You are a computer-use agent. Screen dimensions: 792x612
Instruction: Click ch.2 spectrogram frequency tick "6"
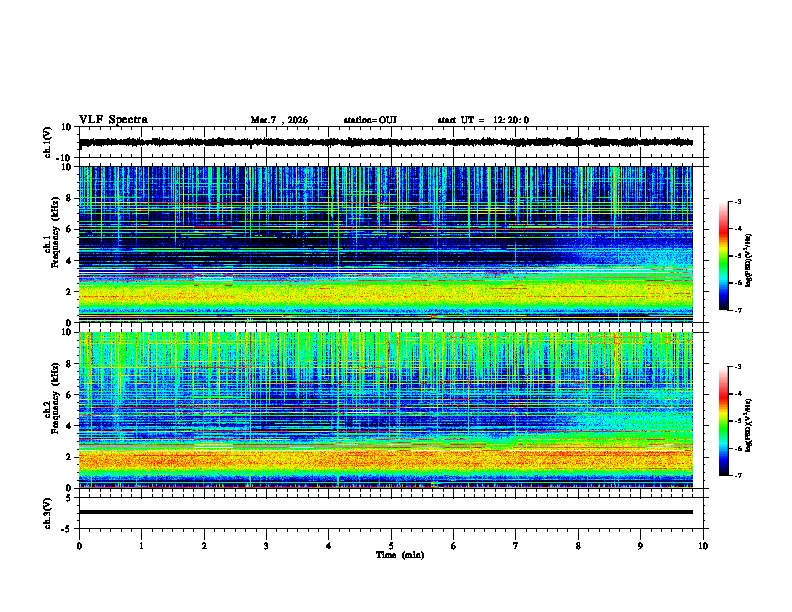[x=69, y=395]
